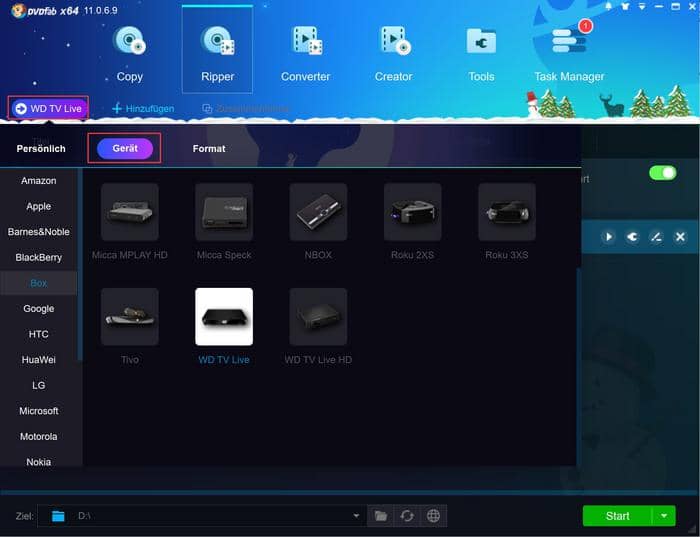The width and height of the screenshot is (700, 537).
Task: Select Box category in the sidebar
Action: (x=39, y=283)
